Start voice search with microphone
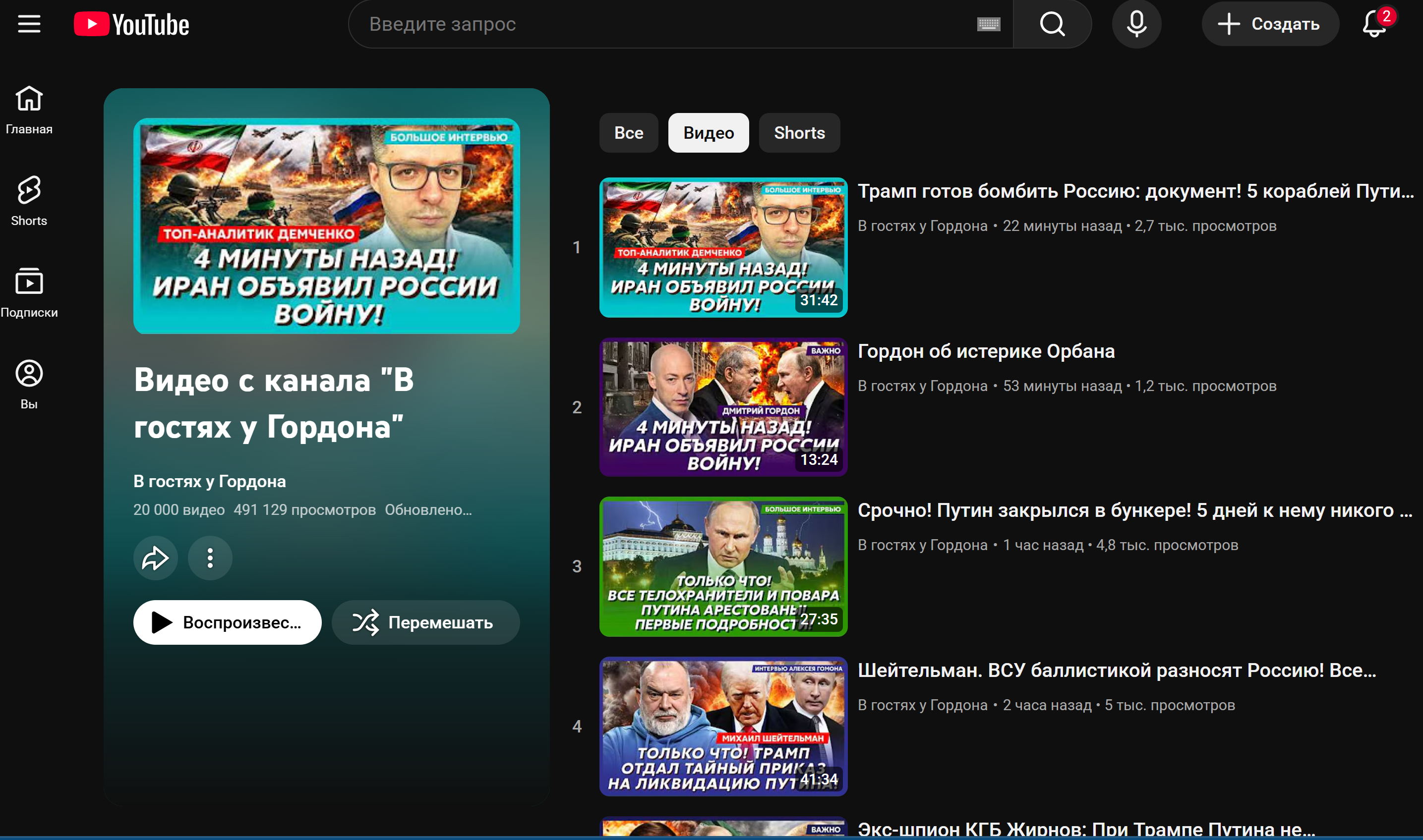 tap(1136, 24)
